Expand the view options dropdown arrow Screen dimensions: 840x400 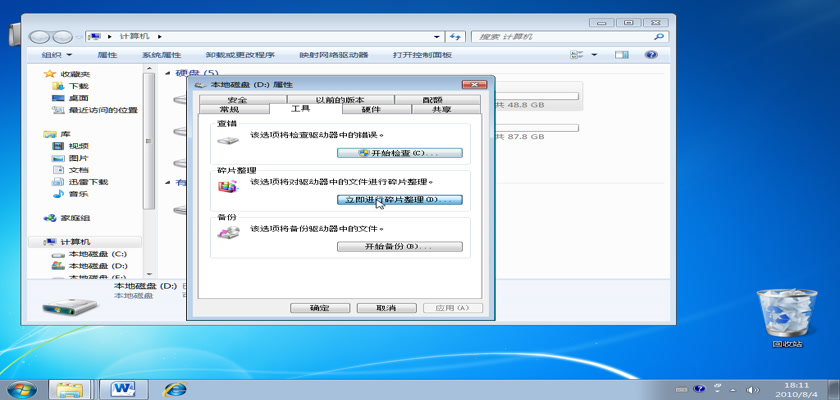point(594,55)
